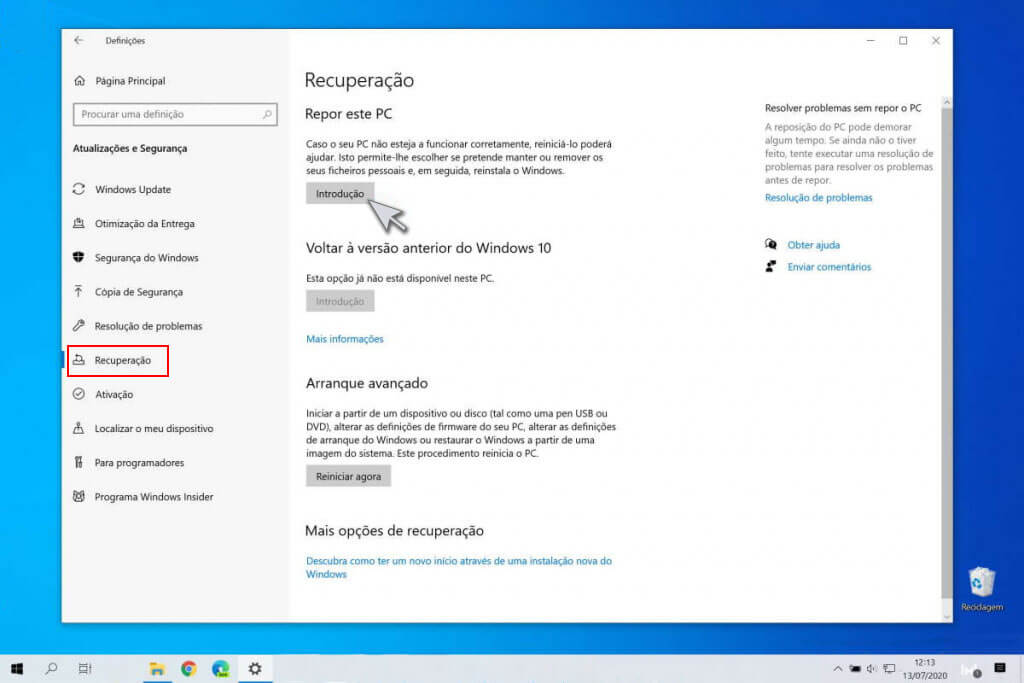Screen dimensions: 1024x683
Task: Select Localizar o meu dispositivo label
Action: (x=153, y=428)
